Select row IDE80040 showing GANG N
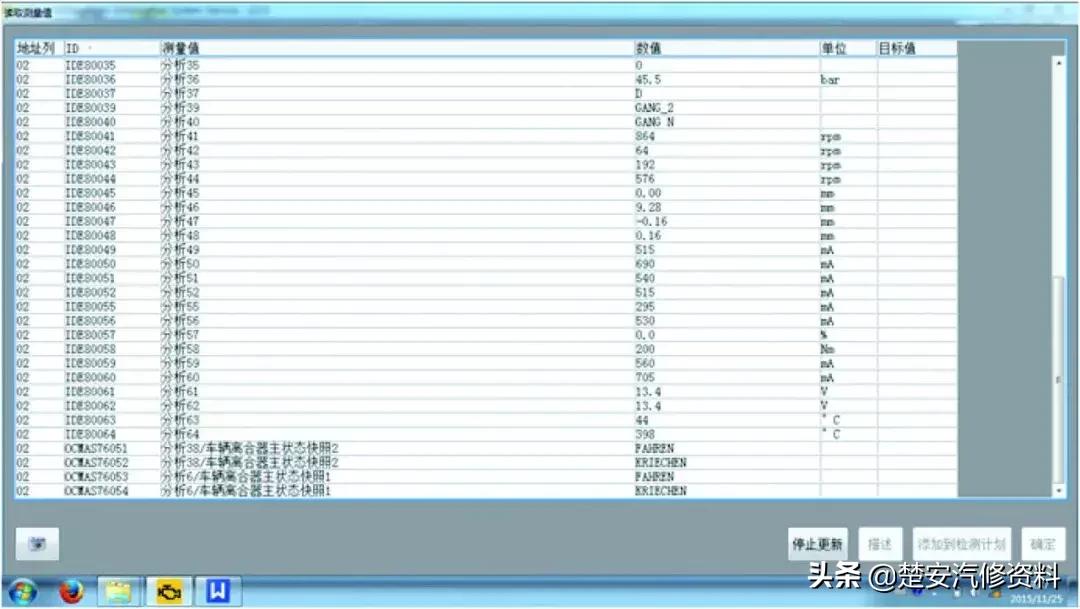This screenshot has height=609, width=1080. click(486, 122)
